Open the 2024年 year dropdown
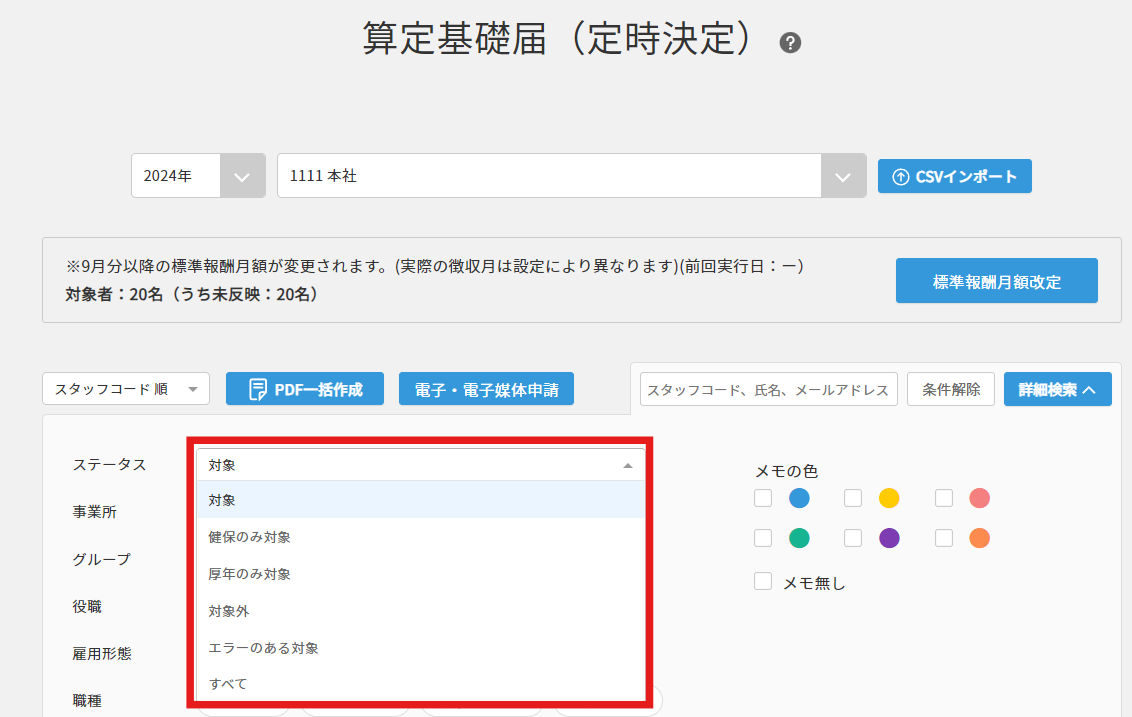Image resolution: width=1132 pixels, height=717 pixels. pos(198,176)
